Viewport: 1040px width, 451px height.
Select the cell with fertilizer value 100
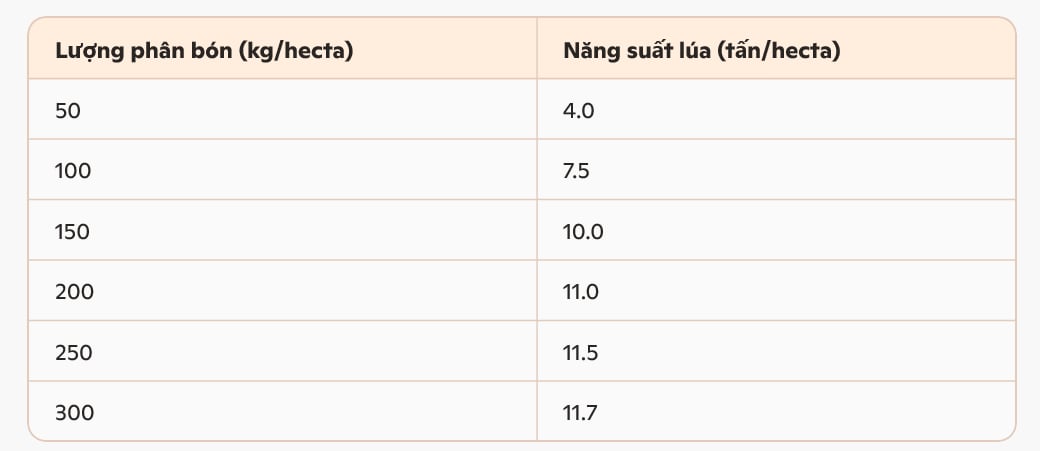(x=283, y=170)
